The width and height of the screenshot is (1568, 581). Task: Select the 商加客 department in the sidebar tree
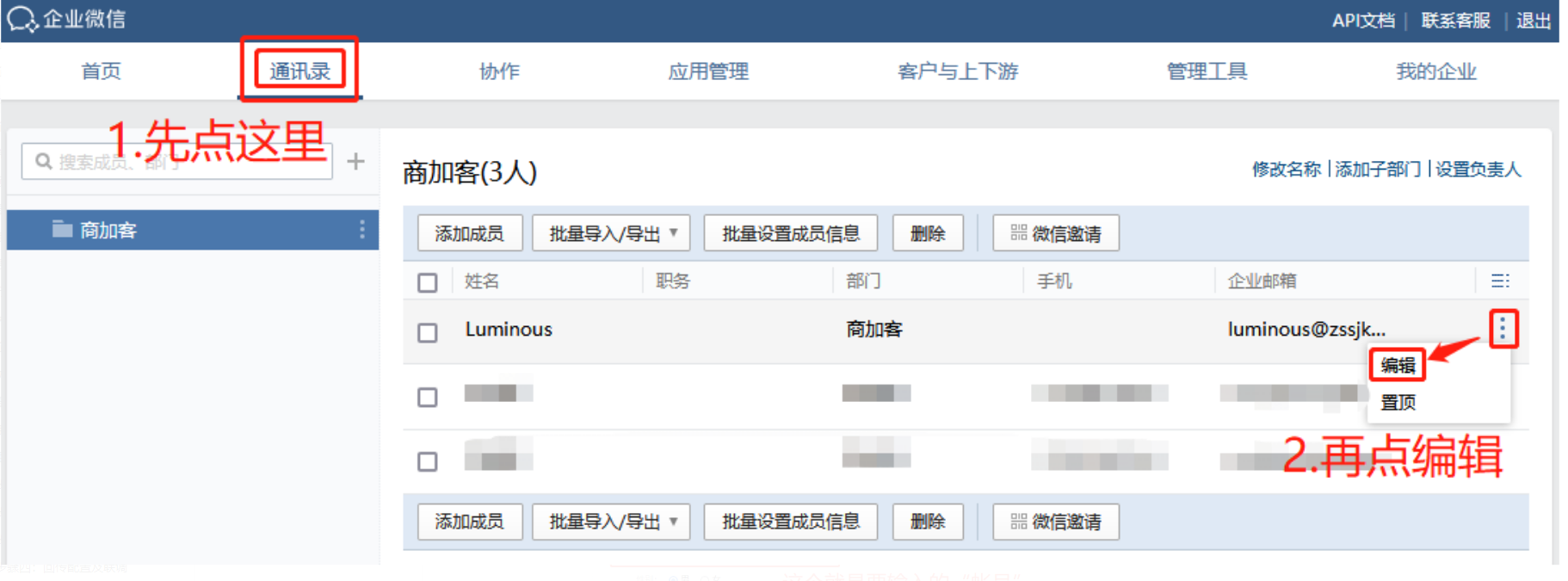(193, 230)
